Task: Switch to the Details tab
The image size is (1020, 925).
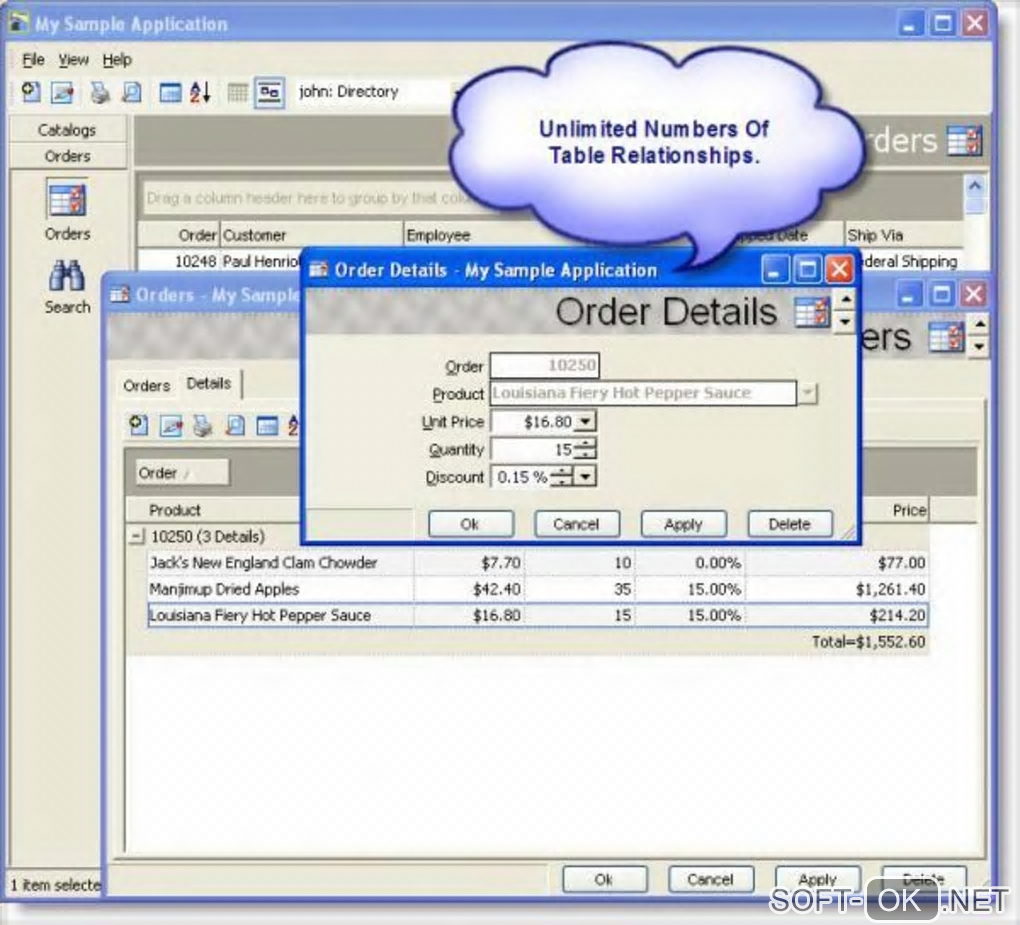Action: [x=209, y=383]
